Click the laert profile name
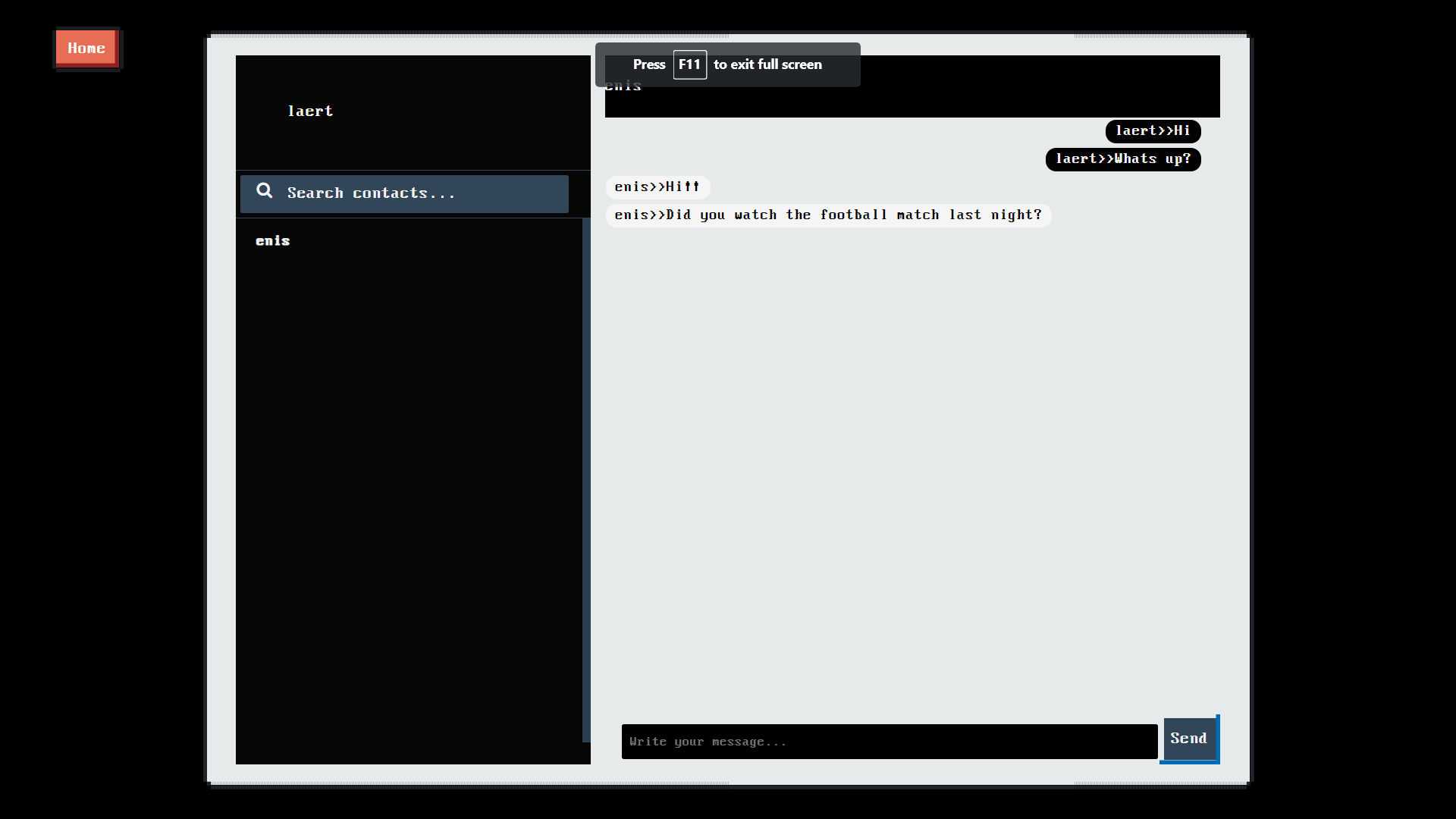Screen dimensions: 1456x819 [310, 111]
